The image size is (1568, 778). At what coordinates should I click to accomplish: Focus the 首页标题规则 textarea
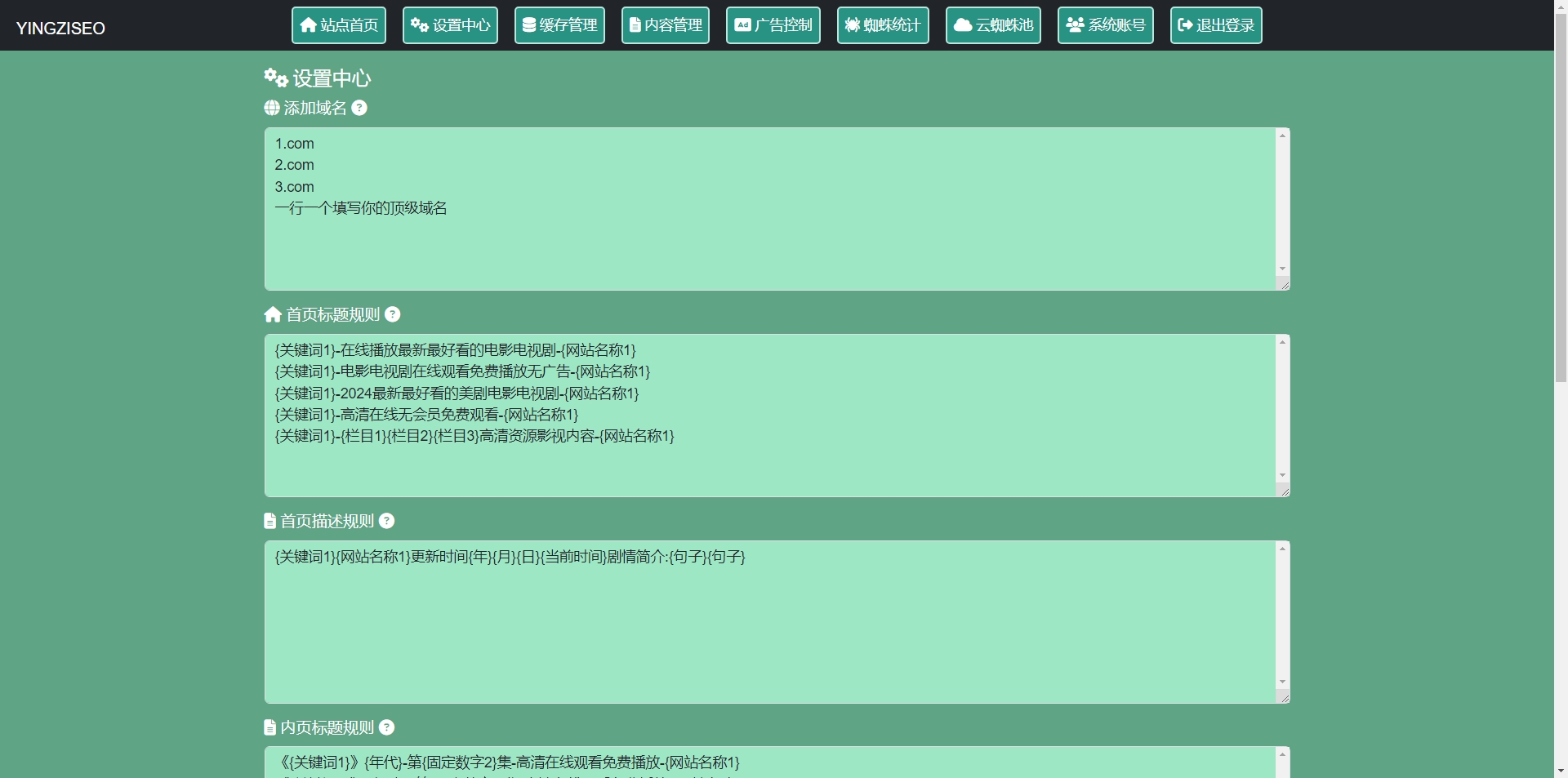[x=777, y=416]
